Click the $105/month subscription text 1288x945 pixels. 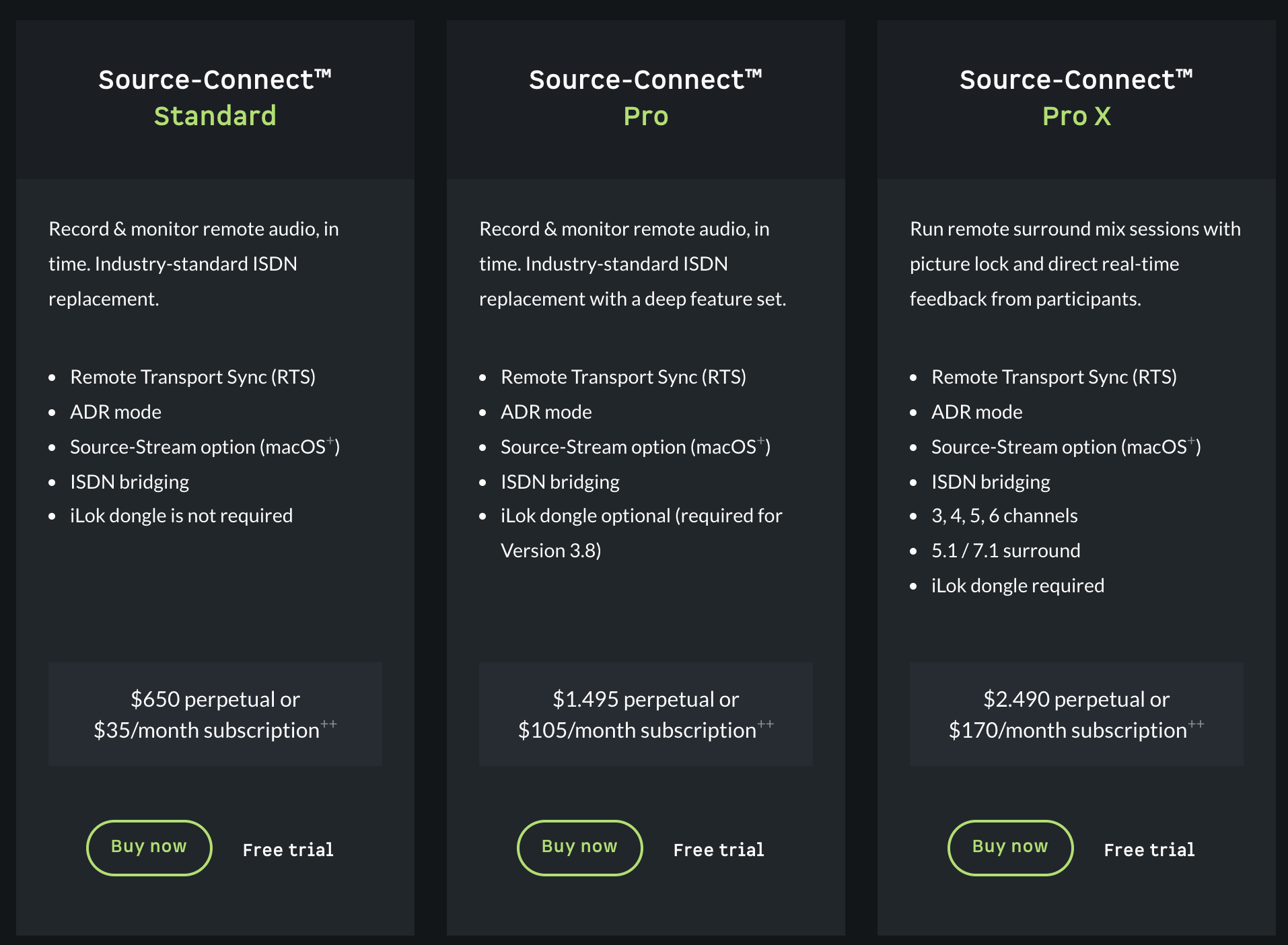(x=637, y=730)
